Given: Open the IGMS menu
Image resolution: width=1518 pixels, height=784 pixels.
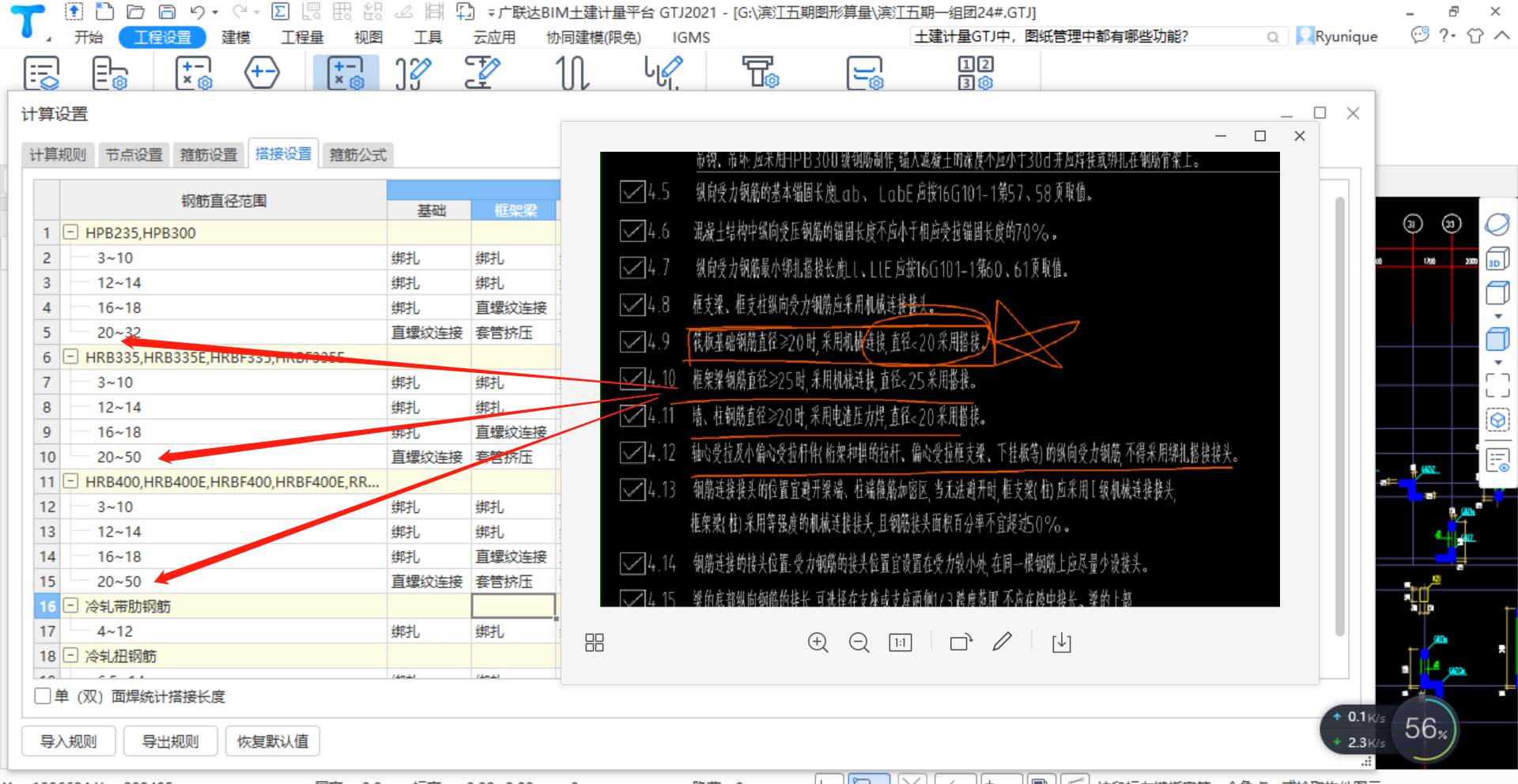Looking at the screenshot, I should click(x=691, y=37).
